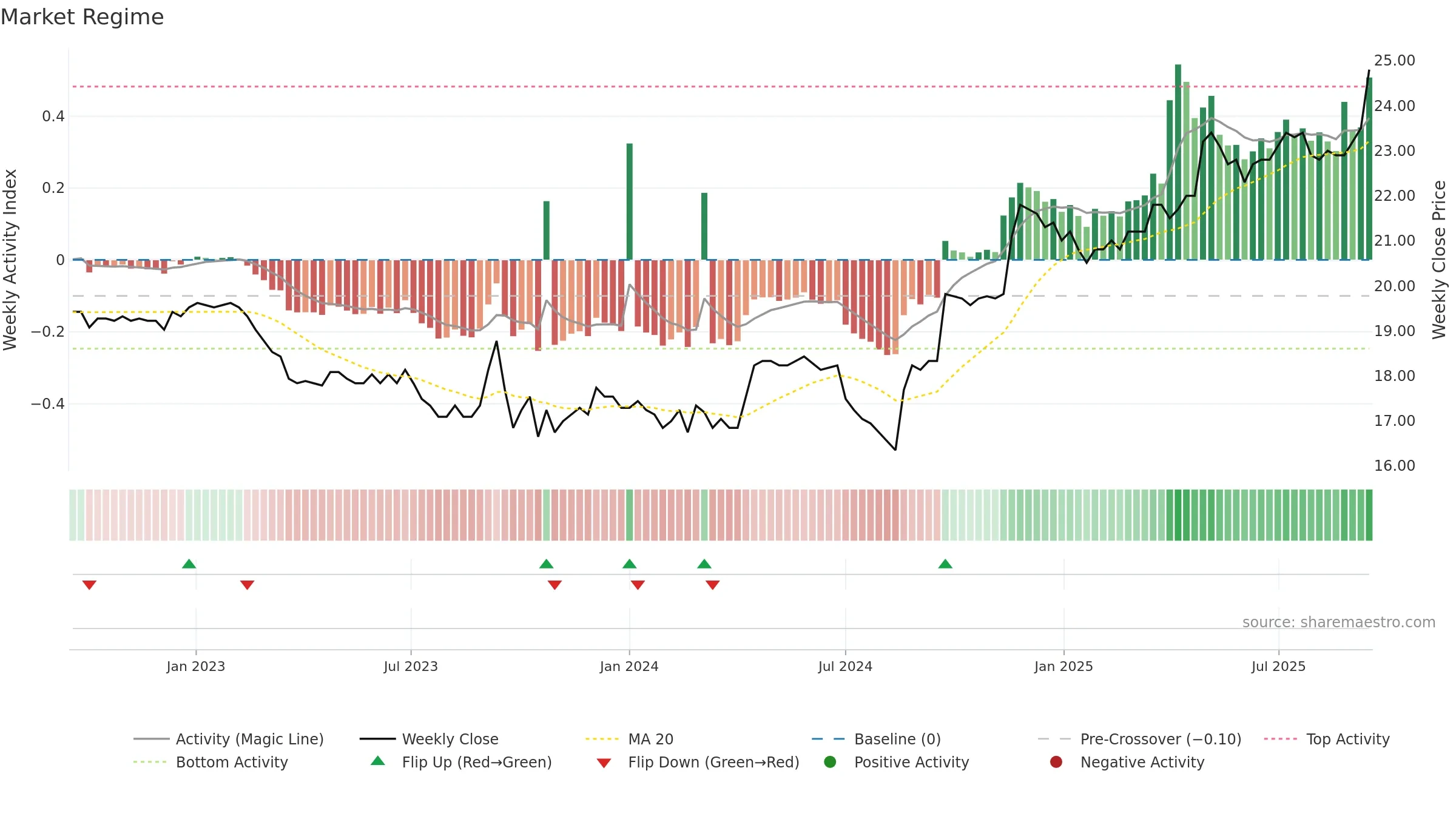1456x819 pixels.
Task: Toggle Flip Up (Red→Green) legend entry
Action: [461, 762]
